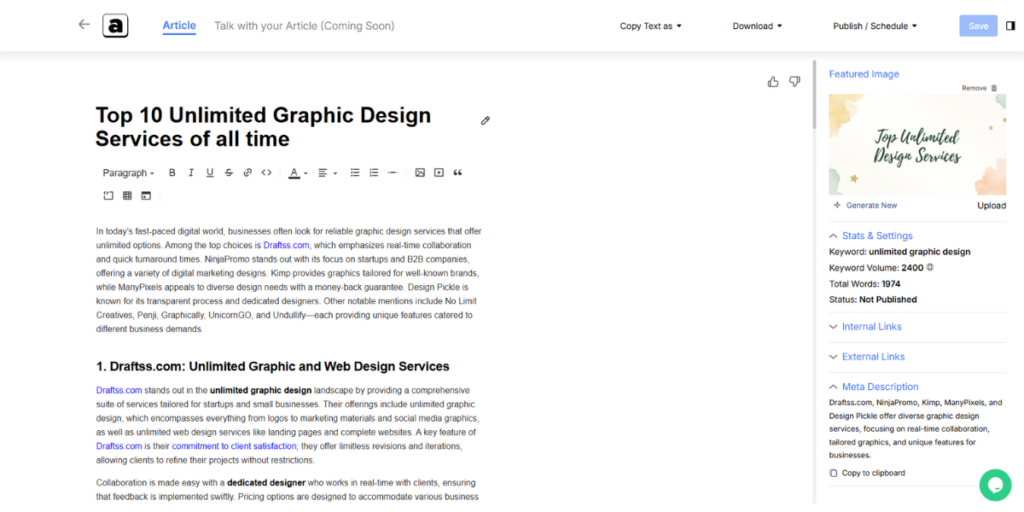1024x512 pixels.
Task: Remove the featured image via trash icon
Action: coord(994,88)
